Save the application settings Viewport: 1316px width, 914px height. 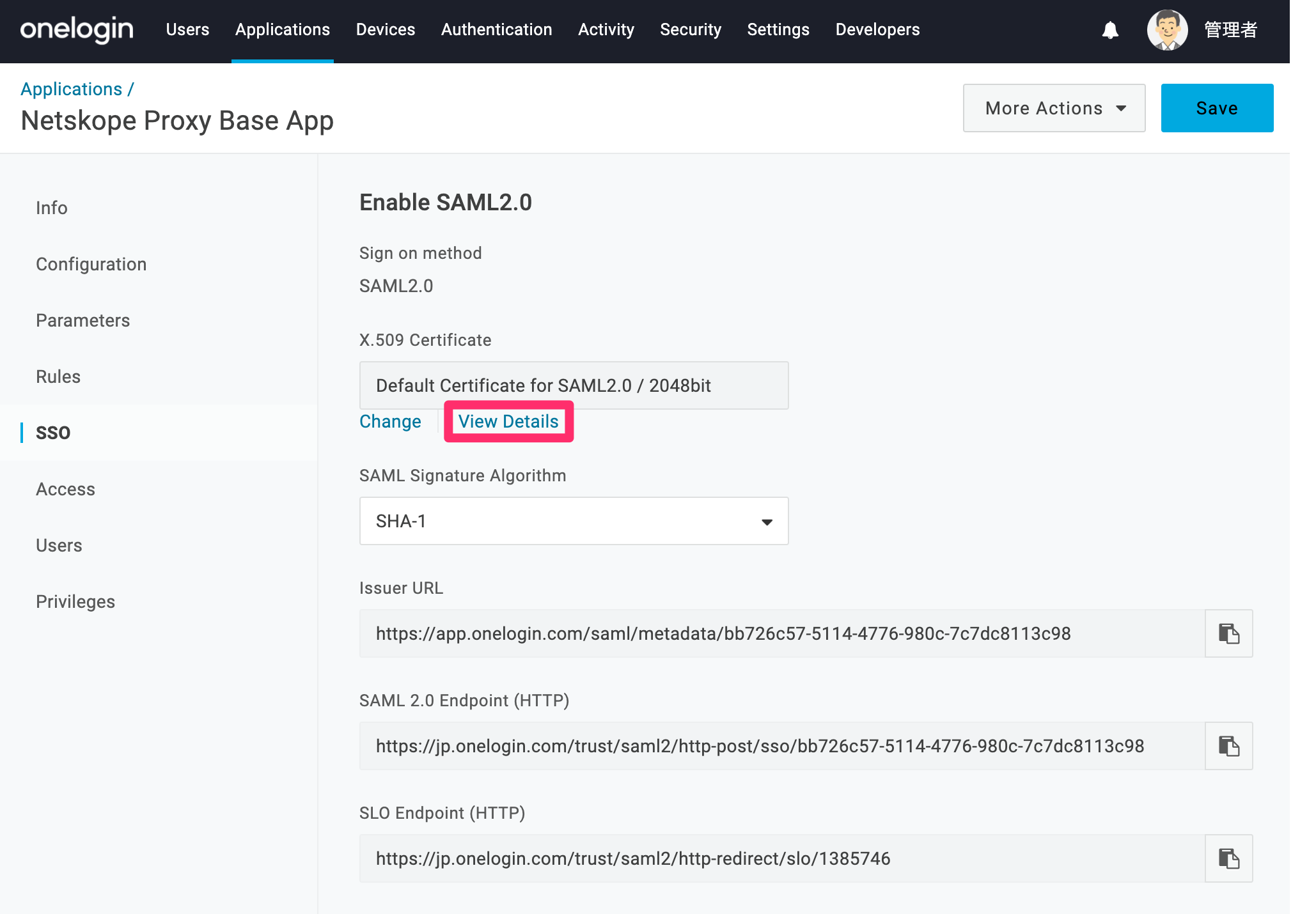[x=1217, y=108]
